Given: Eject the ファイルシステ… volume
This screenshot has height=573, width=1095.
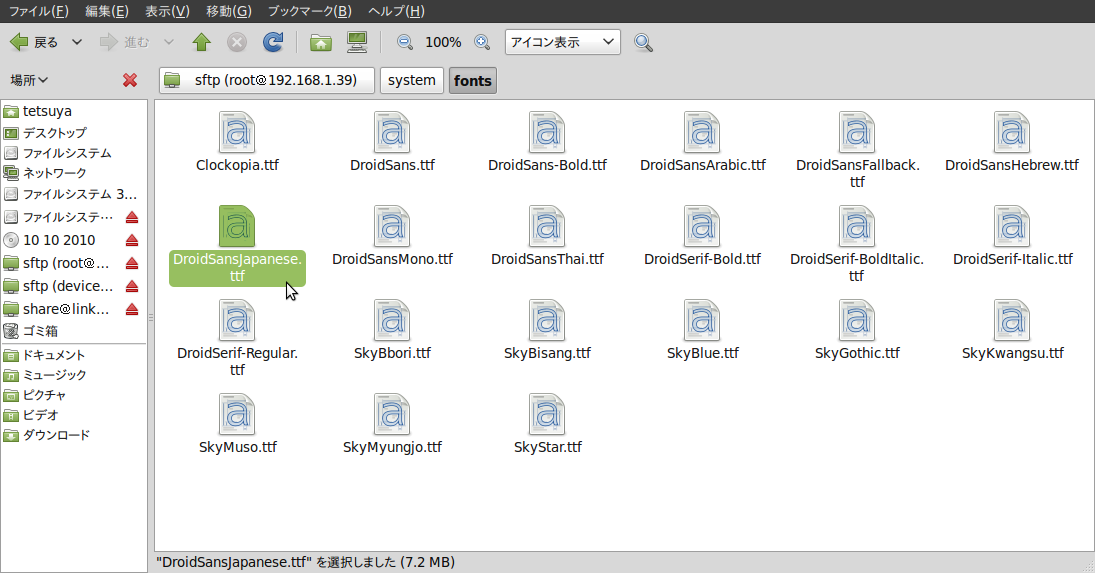Looking at the screenshot, I should 132,218.
